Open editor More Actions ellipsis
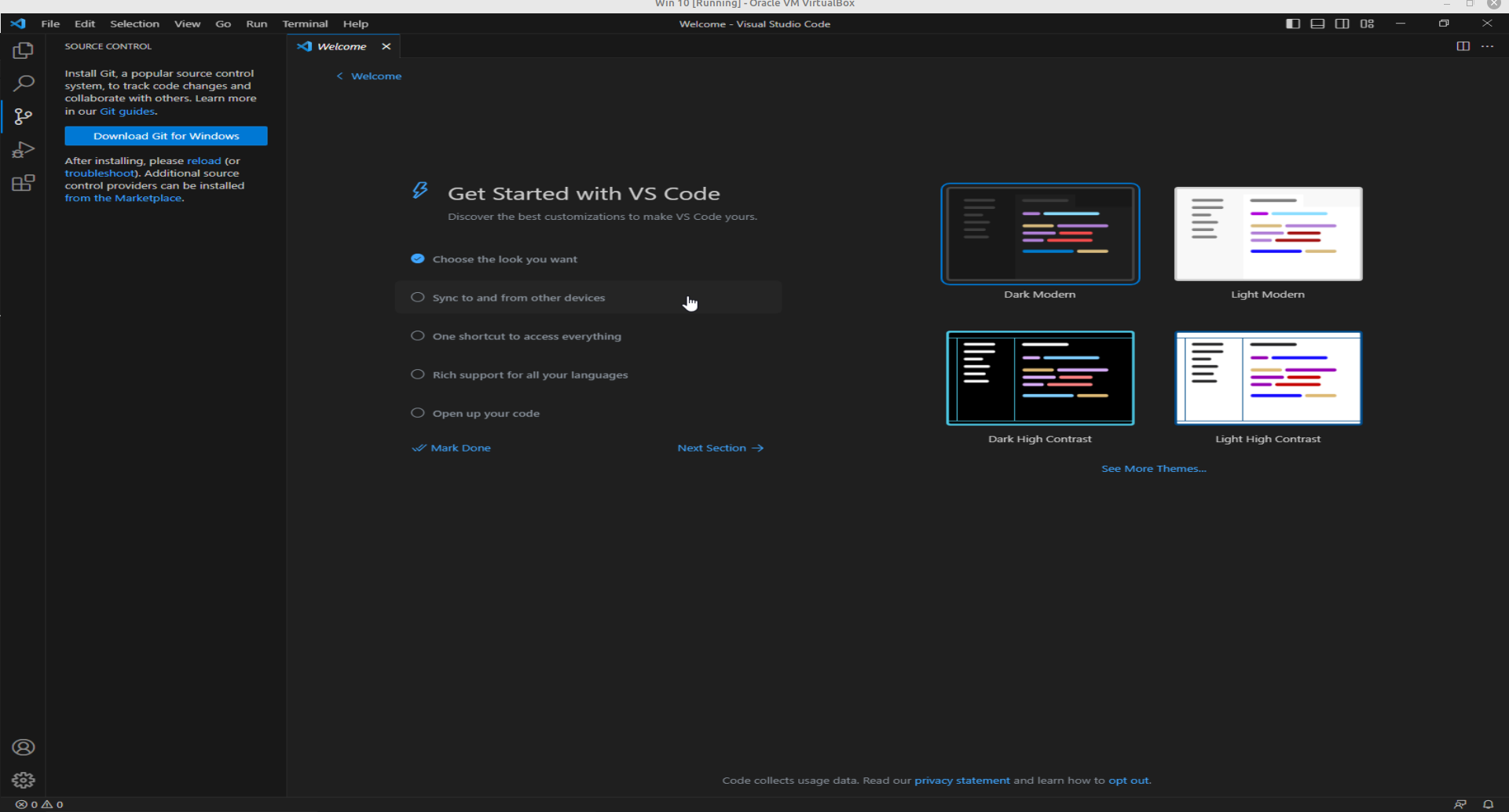Viewport: 1509px width, 812px height. pyautogui.click(x=1487, y=46)
